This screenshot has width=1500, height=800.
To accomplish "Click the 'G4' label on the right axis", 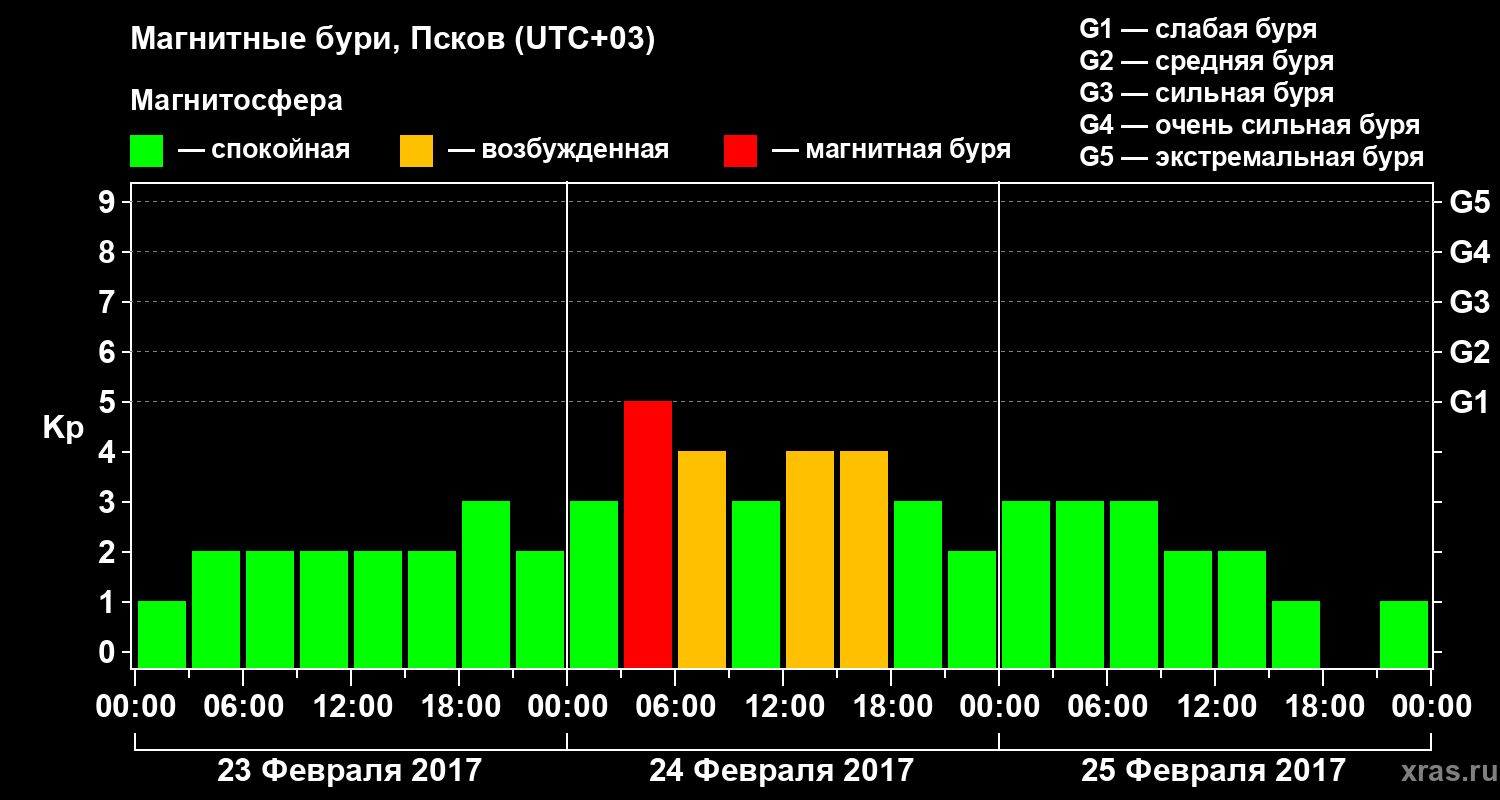I will click(x=1470, y=252).
